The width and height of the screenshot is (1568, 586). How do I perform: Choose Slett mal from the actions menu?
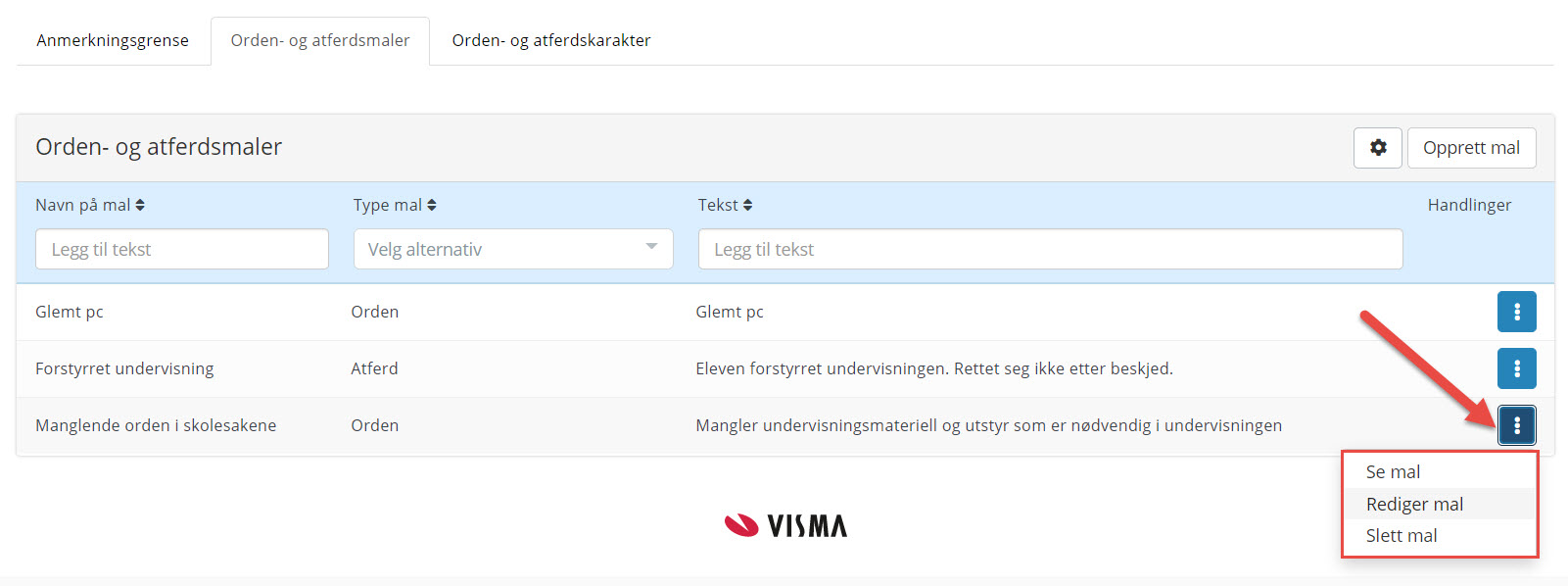click(1402, 536)
